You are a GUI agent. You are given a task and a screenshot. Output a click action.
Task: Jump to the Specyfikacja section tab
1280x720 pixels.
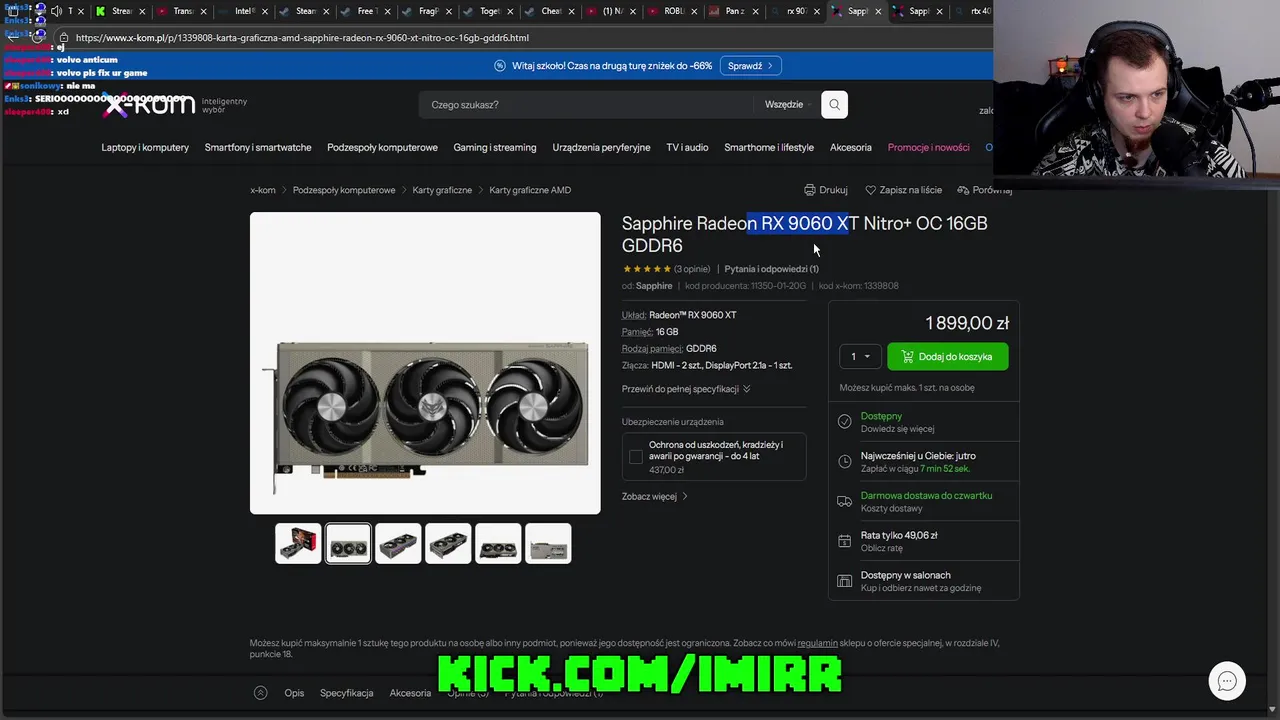click(347, 692)
